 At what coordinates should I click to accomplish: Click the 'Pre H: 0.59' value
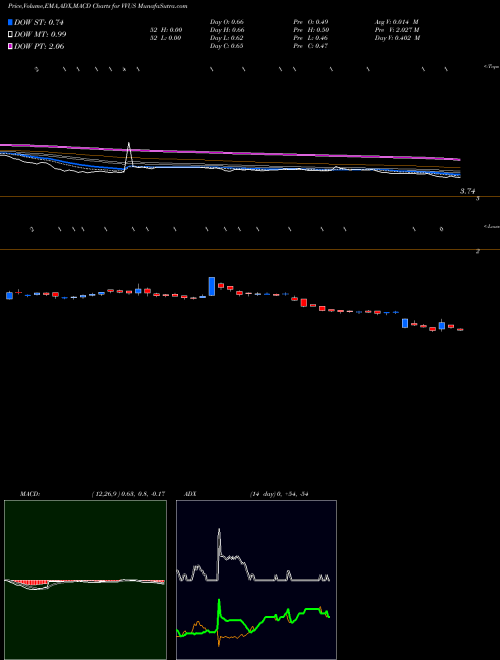coord(311,30)
